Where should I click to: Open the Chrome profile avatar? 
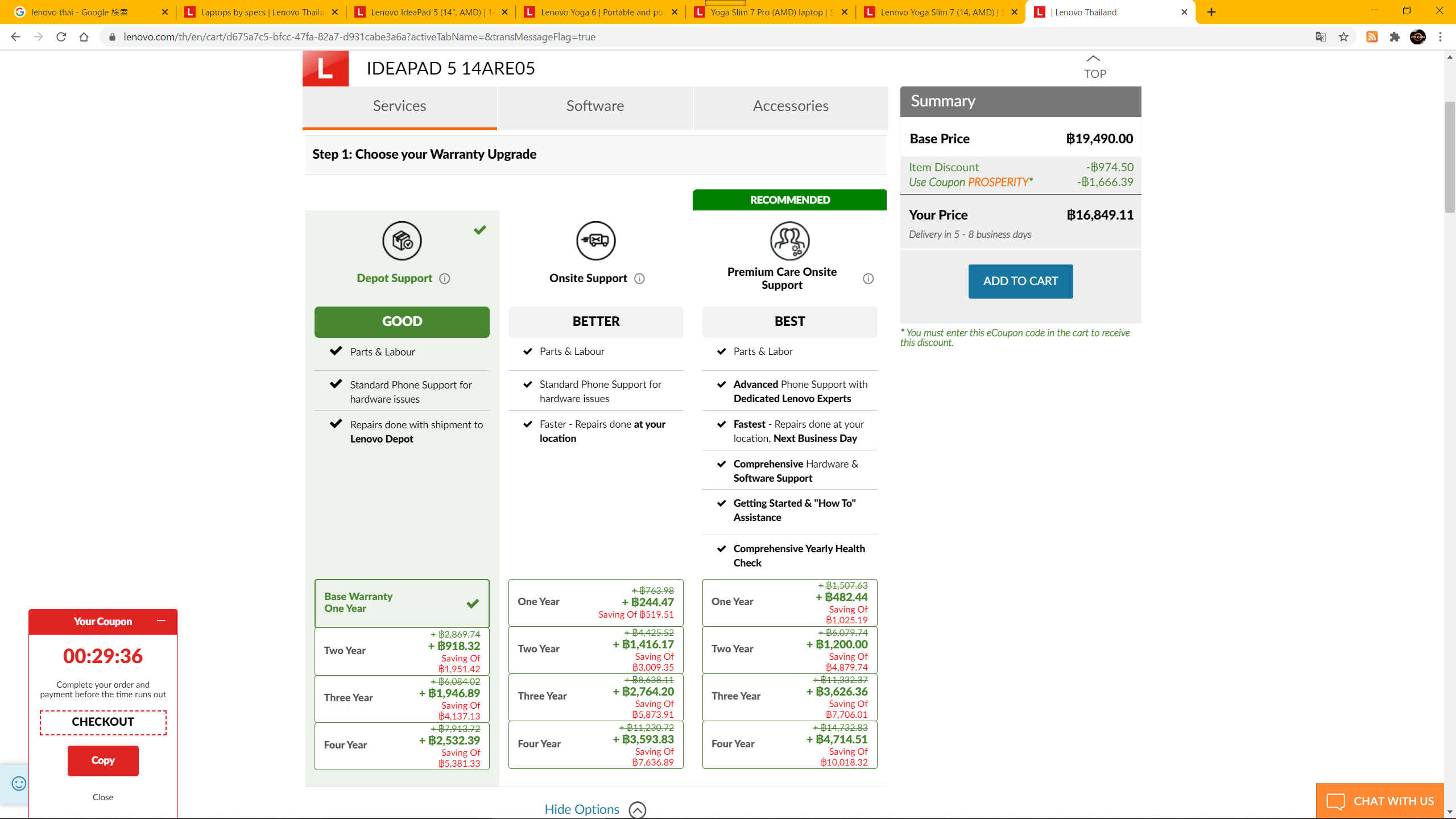[1418, 37]
